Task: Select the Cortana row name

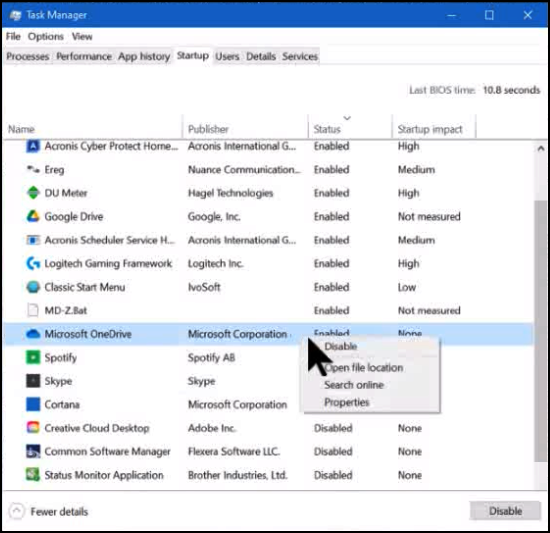Action: point(62,405)
